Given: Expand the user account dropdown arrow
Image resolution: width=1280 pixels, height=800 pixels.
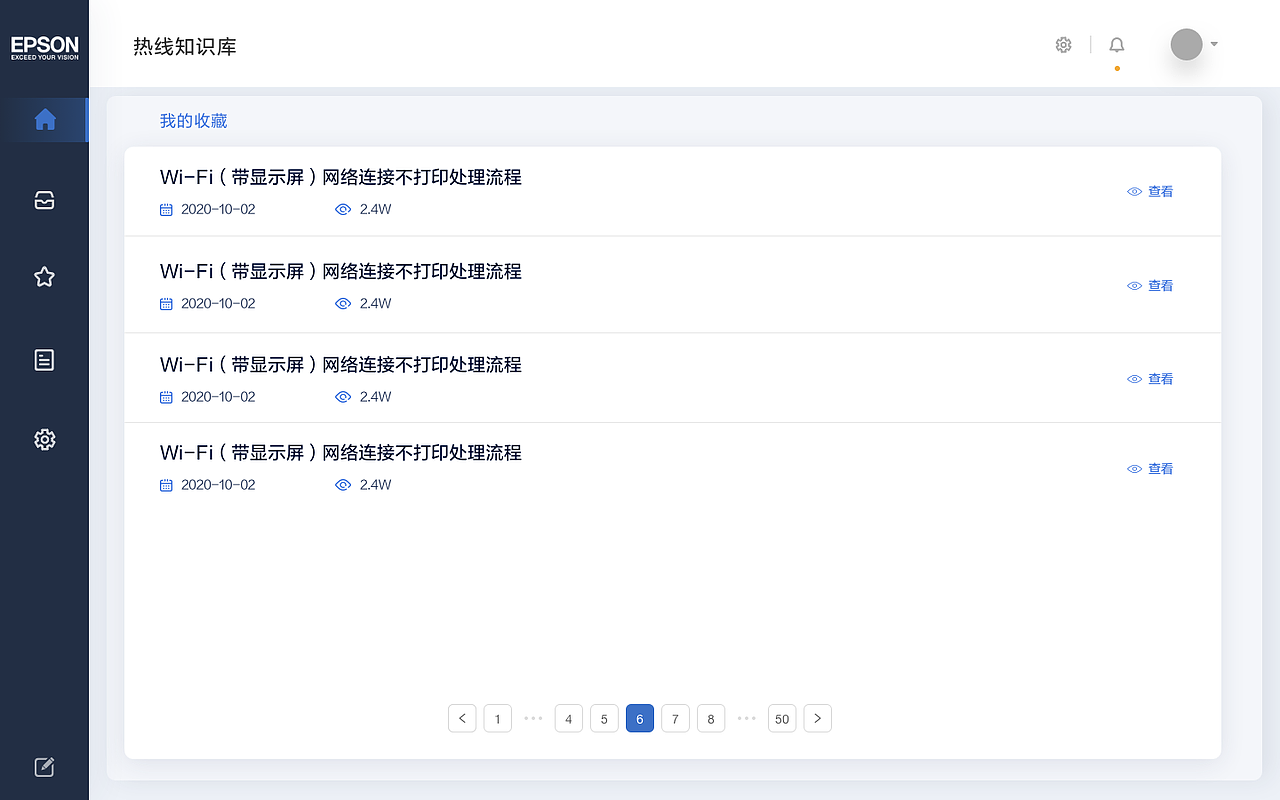Looking at the screenshot, I should (x=1214, y=44).
